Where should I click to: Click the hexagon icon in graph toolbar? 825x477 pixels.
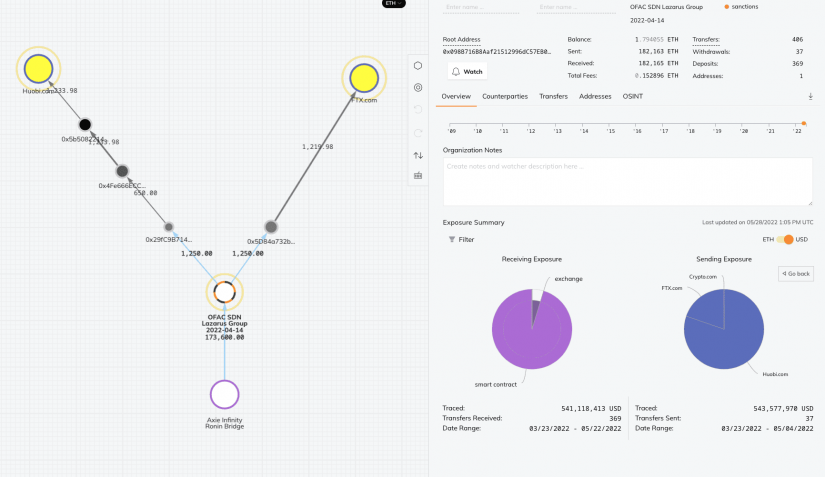click(418, 66)
